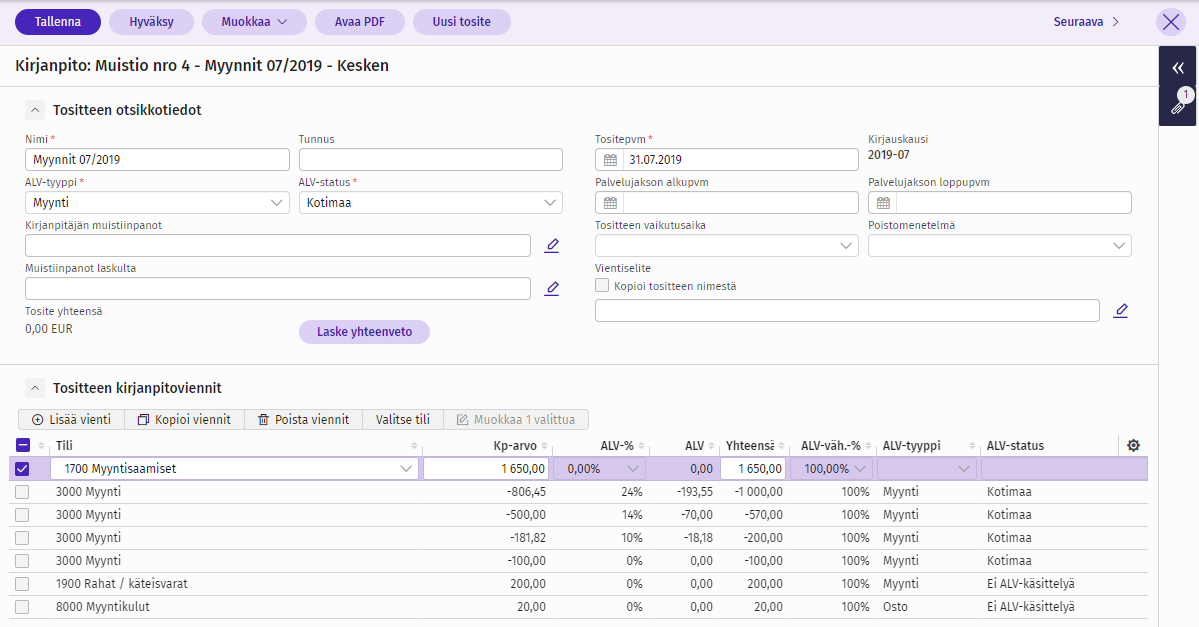Click the Avaa PDF button
Viewport: 1199px width, 627px height.
point(359,22)
